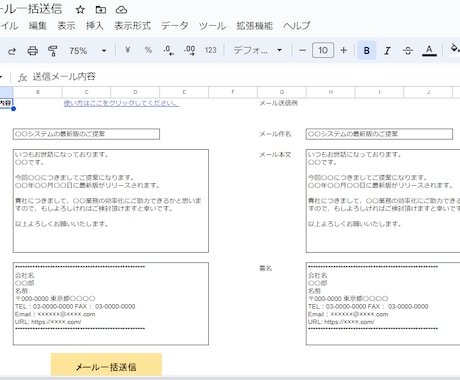Open the 75% zoom dropdown
The width and height of the screenshot is (460, 380).
(x=88, y=51)
